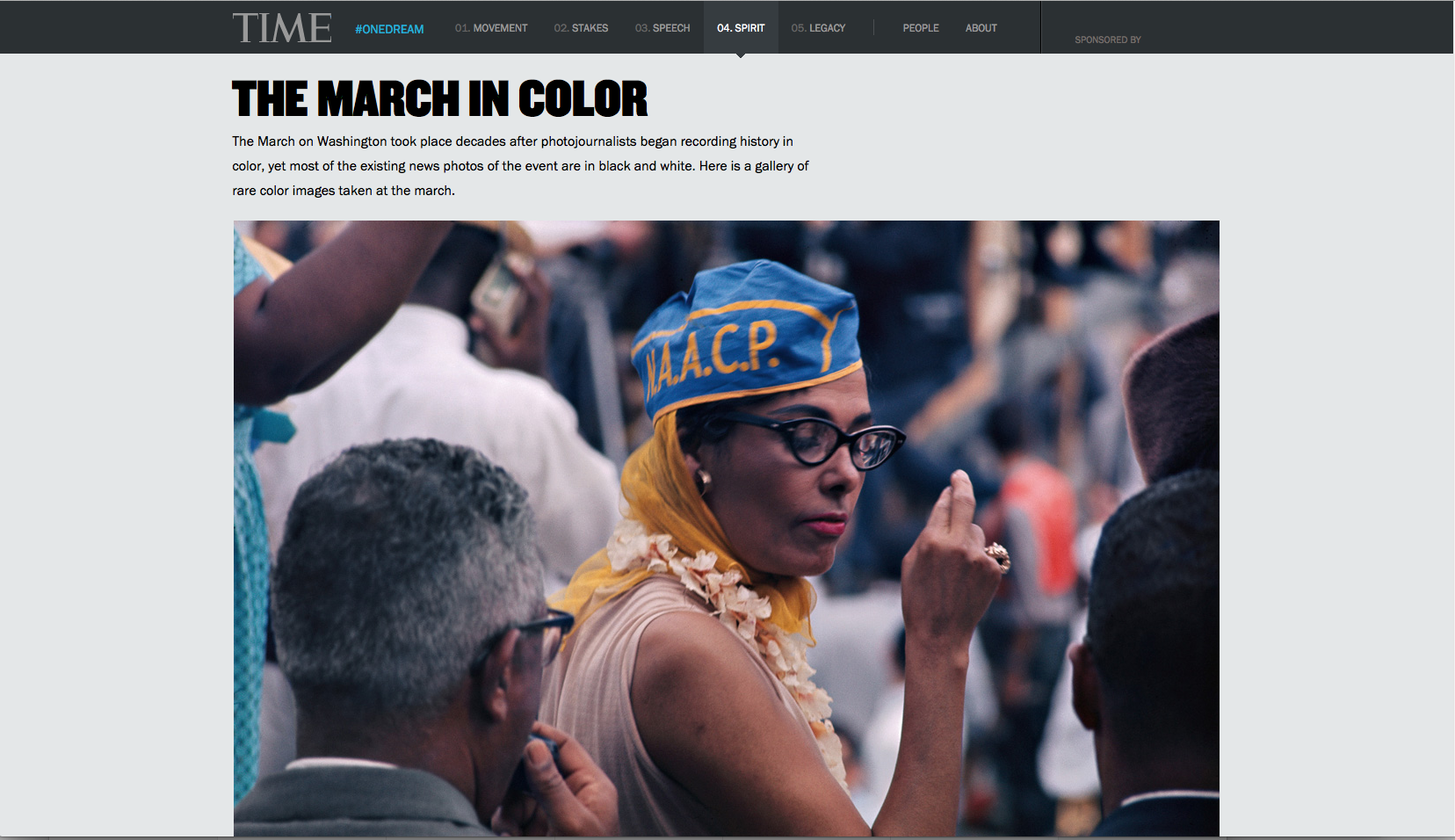1455x840 pixels.
Task: Click The March in Color headline
Action: pos(440,98)
